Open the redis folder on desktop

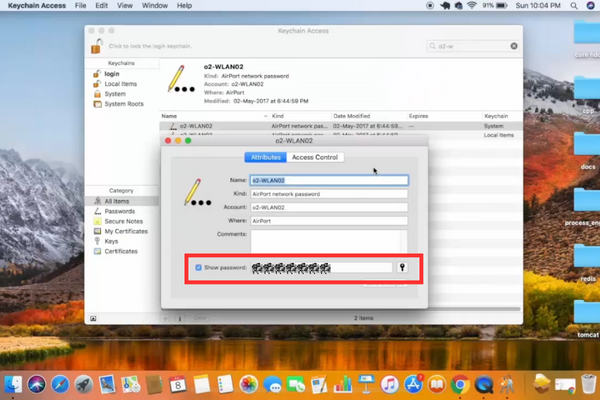tap(587, 263)
